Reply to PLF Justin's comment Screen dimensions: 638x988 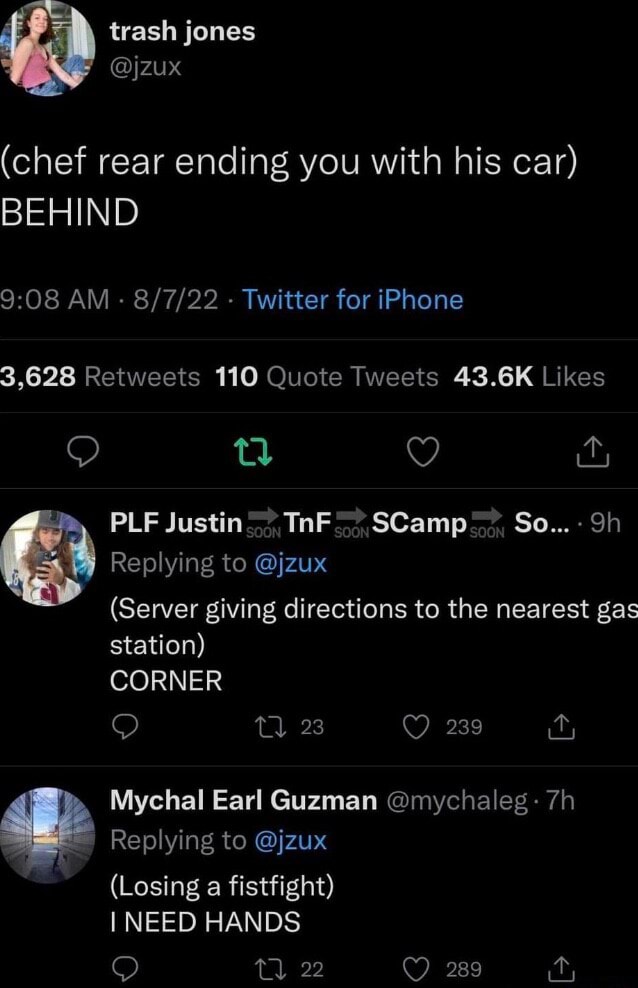pyautogui.click(x=125, y=727)
